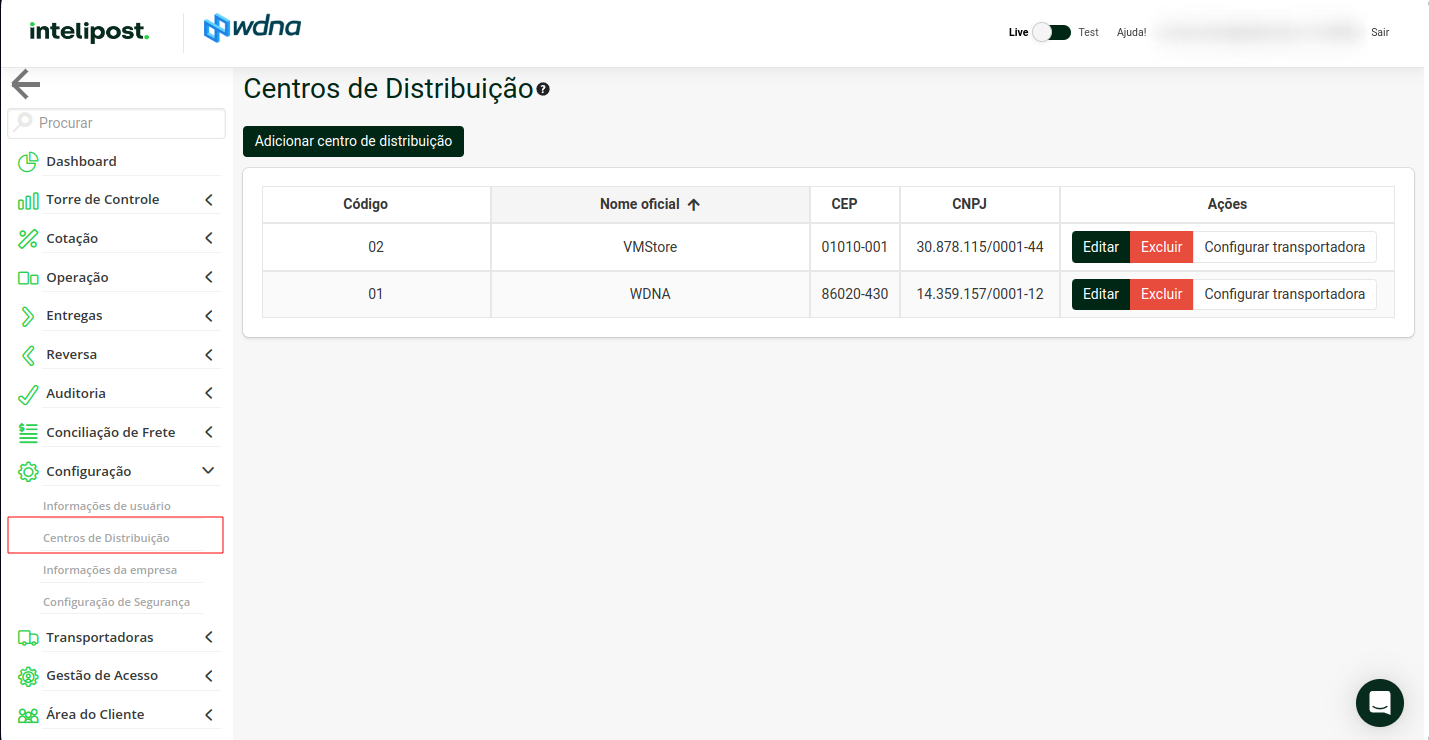Click the Entregas arrow icon
The image size is (1429, 740).
point(28,316)
